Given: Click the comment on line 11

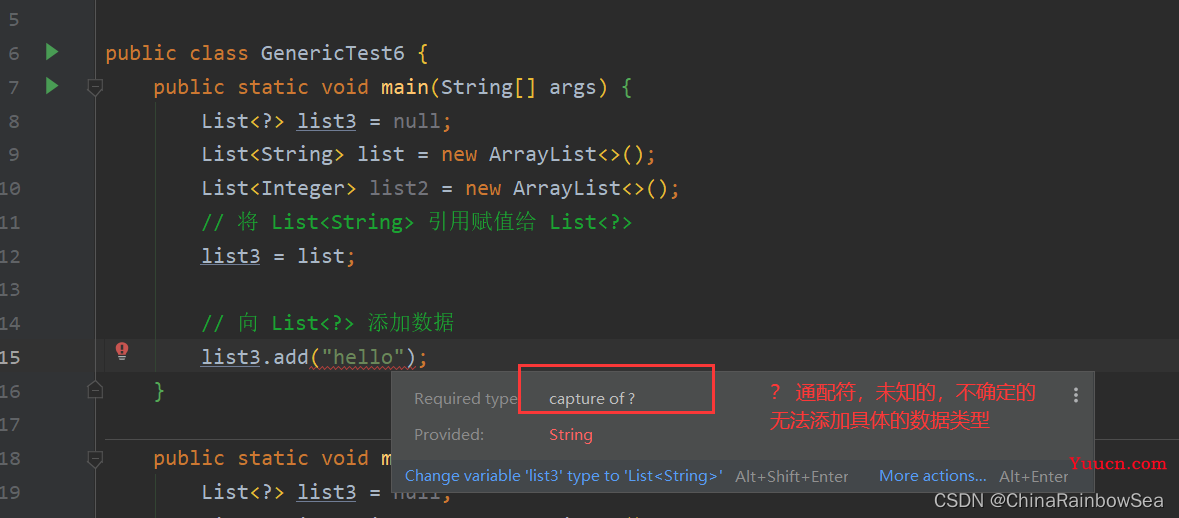Looking at the screenshot, I should pyautogui.click(x=417, y=223).
